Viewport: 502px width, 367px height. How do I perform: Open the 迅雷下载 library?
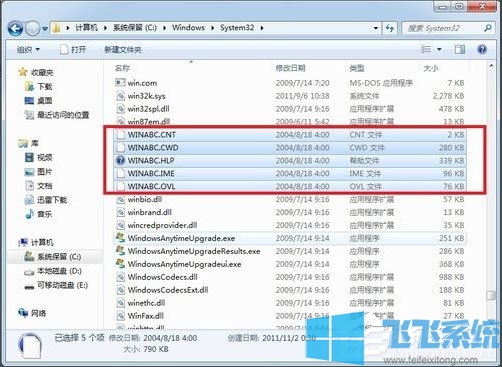coord(52,200)
